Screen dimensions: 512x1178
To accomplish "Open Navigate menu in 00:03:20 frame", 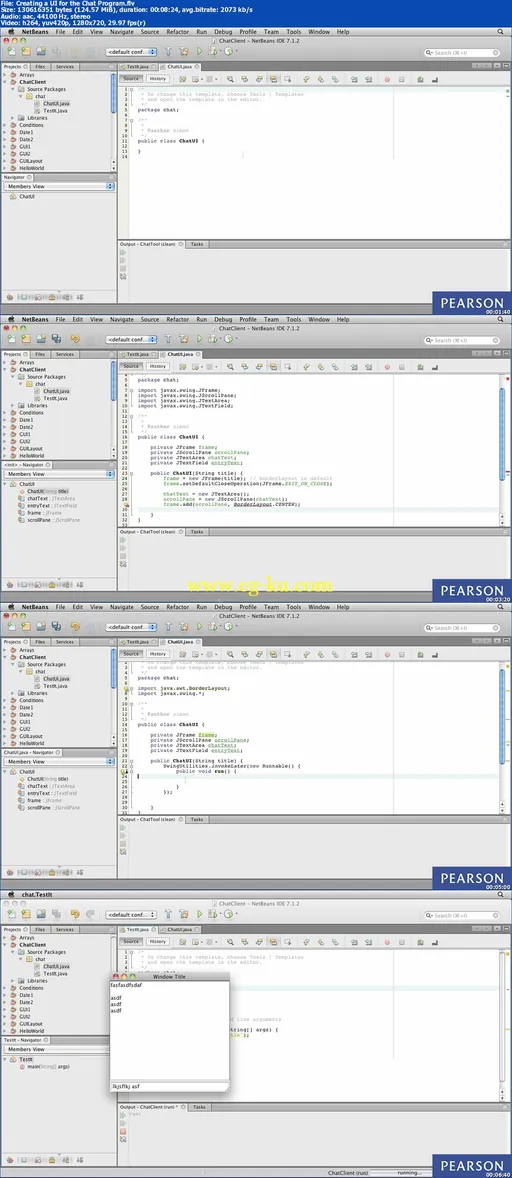I will pyautogui.click(x=122, y=319).
